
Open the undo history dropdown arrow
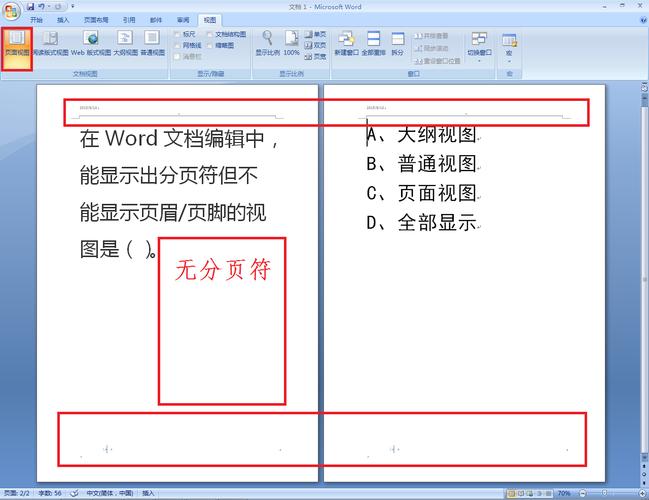(49, 7)
